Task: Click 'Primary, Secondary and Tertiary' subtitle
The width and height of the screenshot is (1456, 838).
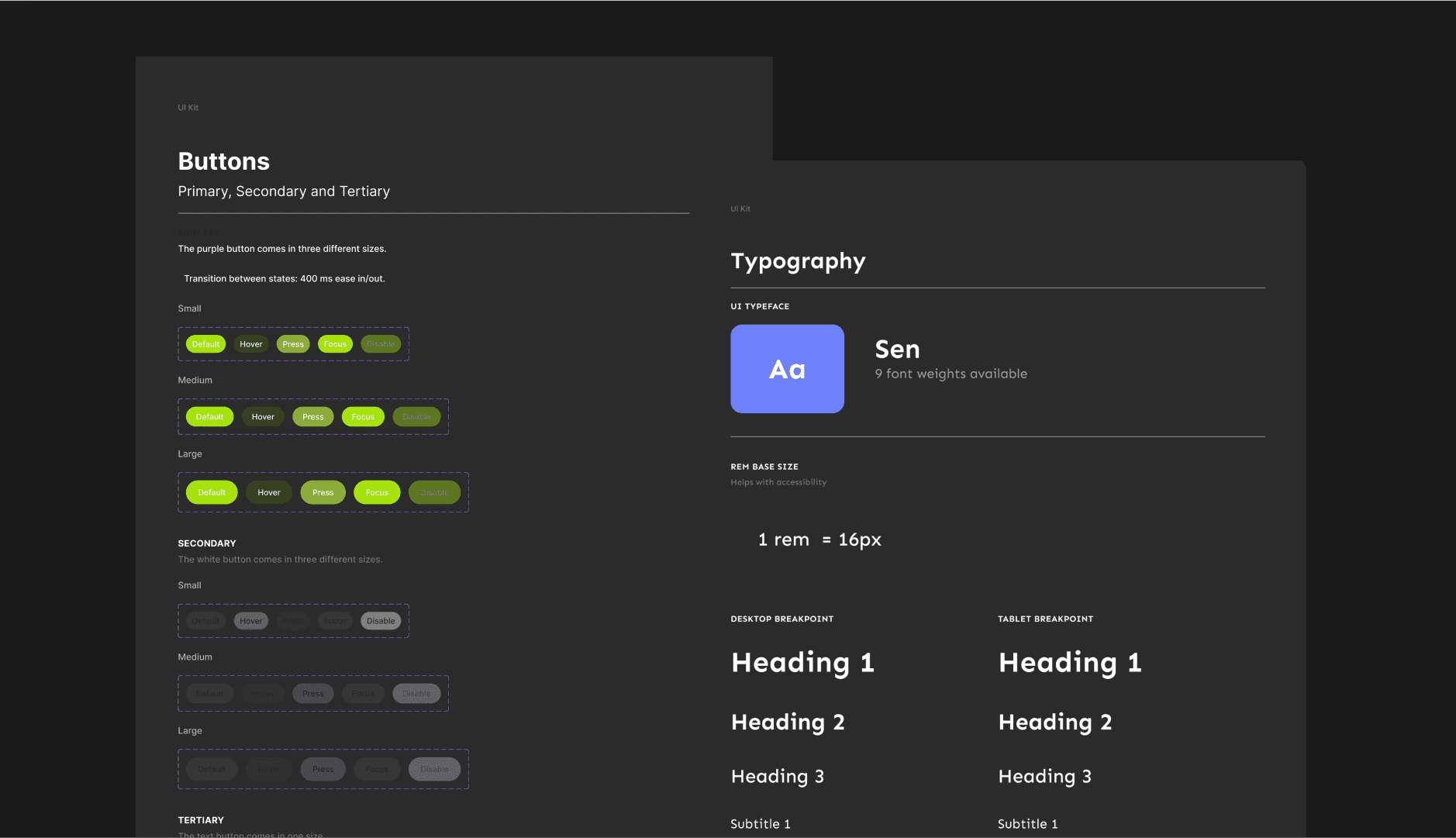Action: [284, 191]
